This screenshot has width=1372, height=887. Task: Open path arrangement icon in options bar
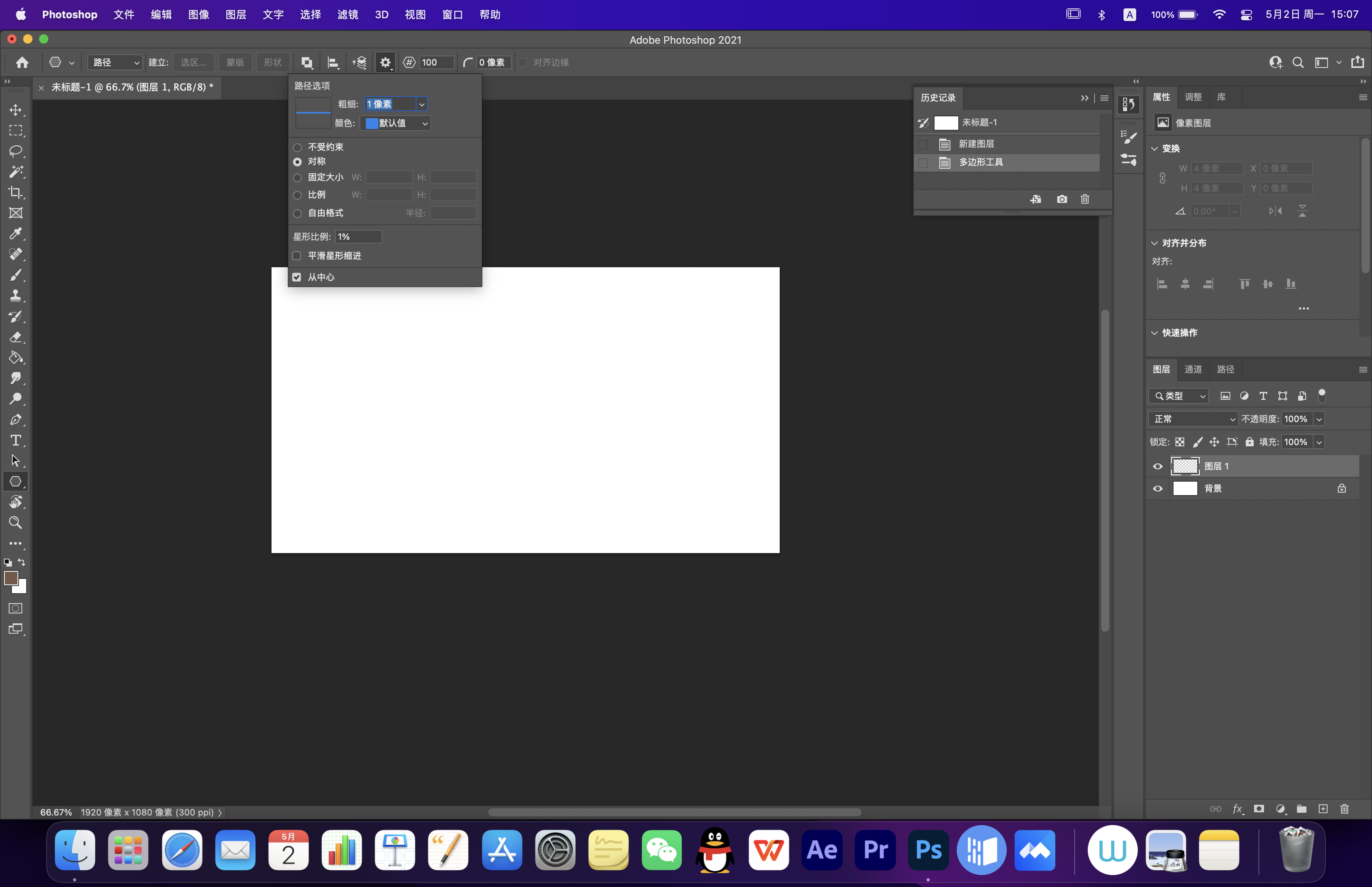tap(359, 62)
